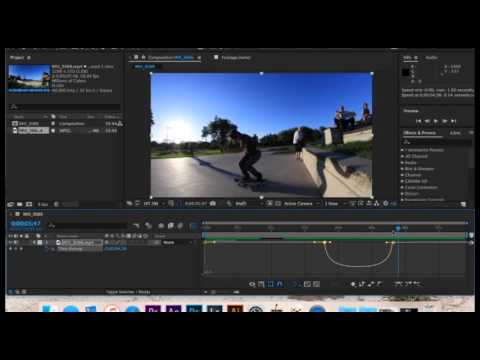Choose which properties are shown in graph editor
Image resolution: width=480 pixels, height=360 pixels.
[x=252, y=284]
